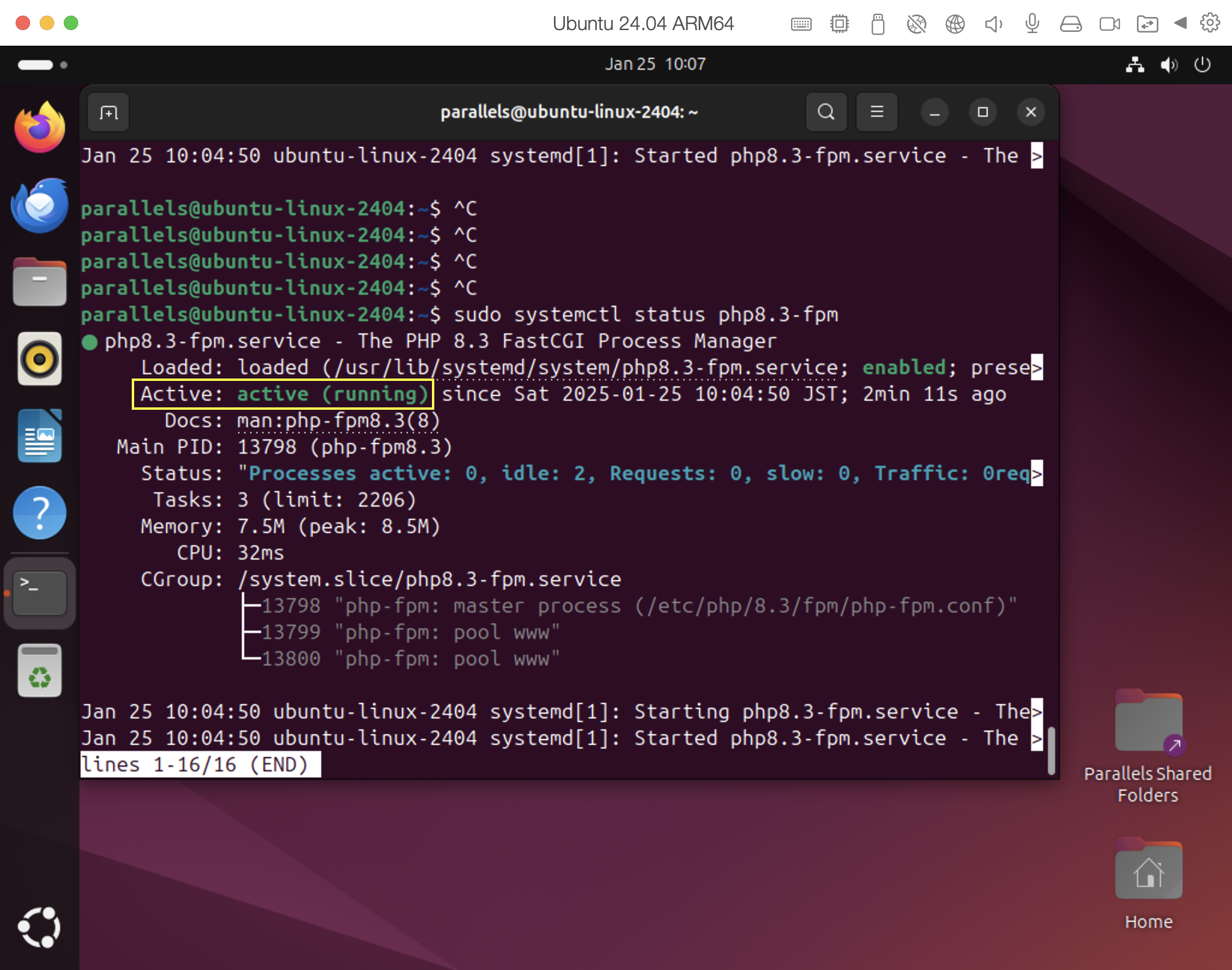Open the clock calendar at Jan 25 10:07

point(654,64)
